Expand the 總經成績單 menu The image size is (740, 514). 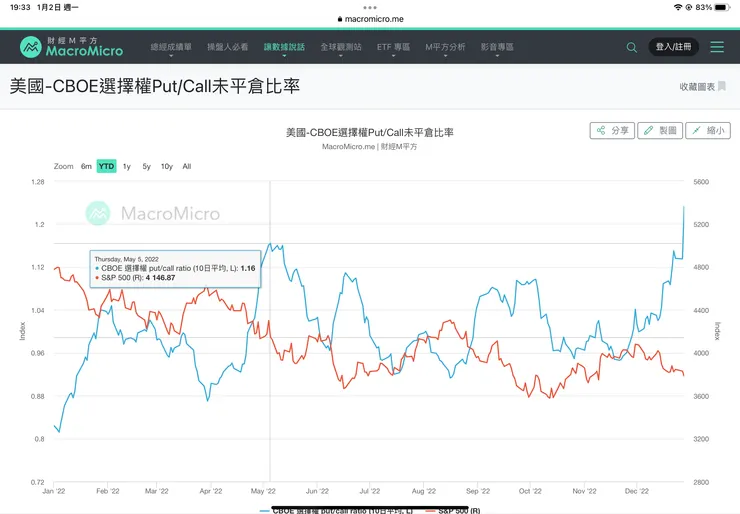pyautogui.click(x=171, y=48)
